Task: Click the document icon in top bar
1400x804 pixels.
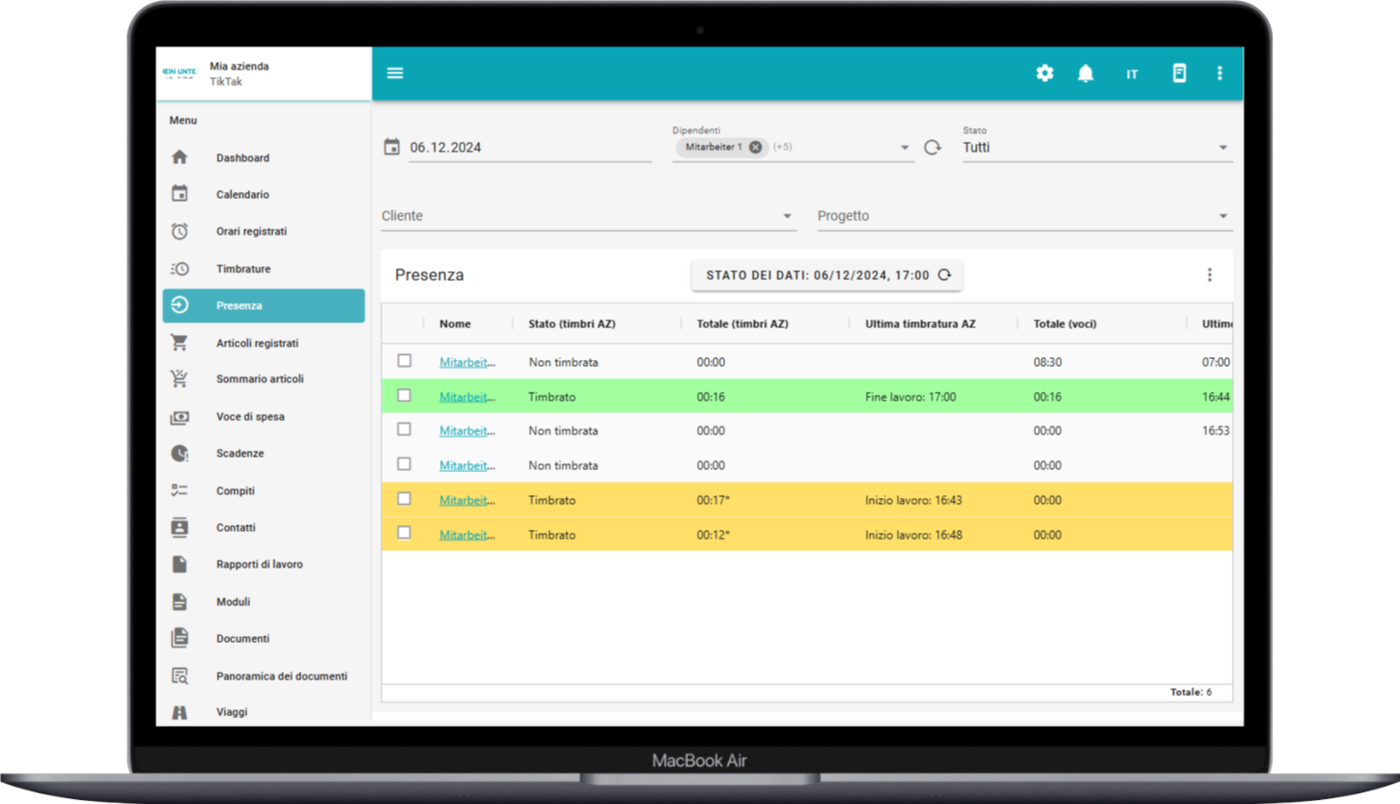Action: click(1179, 73)
